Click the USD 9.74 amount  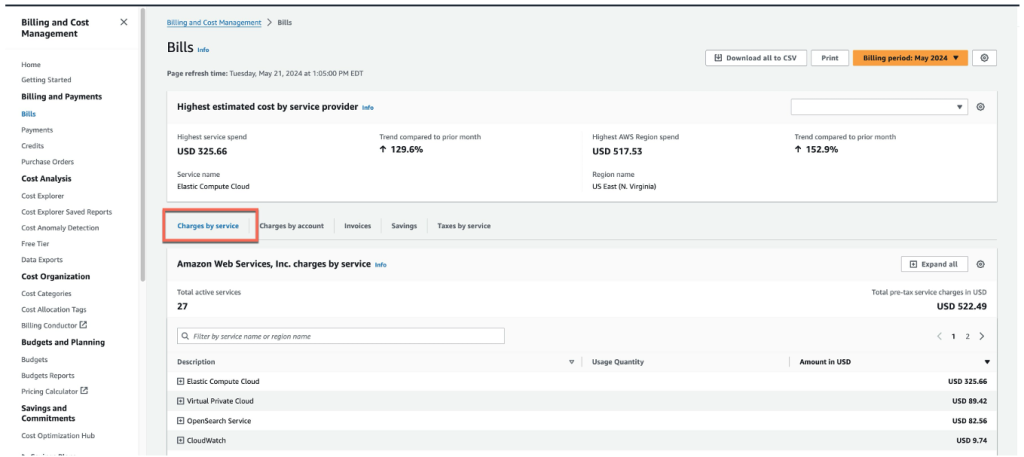[x=972, y=441]
